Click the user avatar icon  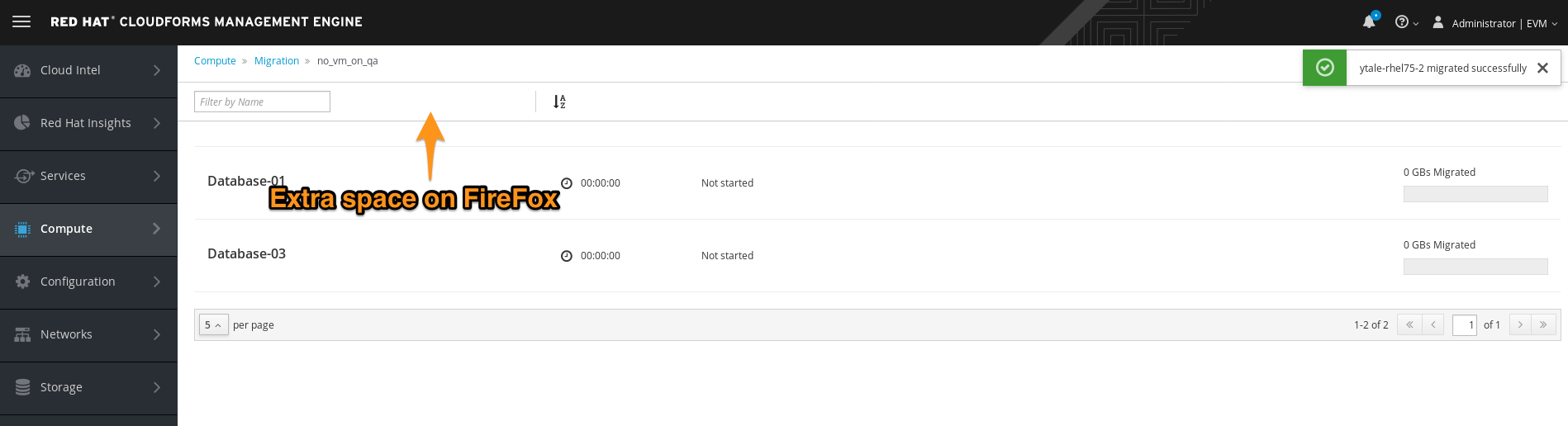(1438, 22)
